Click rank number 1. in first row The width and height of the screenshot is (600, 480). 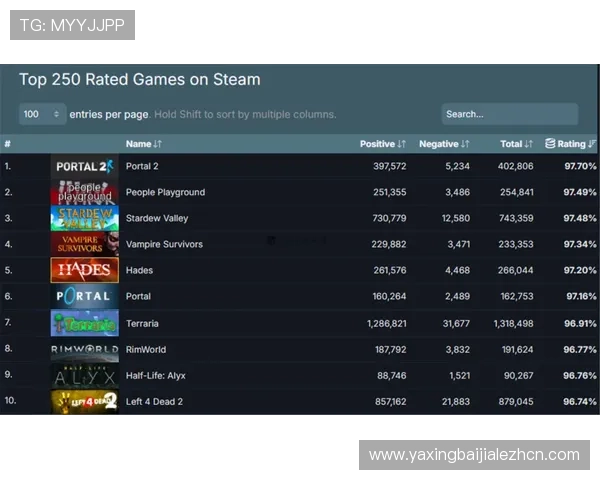tap(8, 166)
